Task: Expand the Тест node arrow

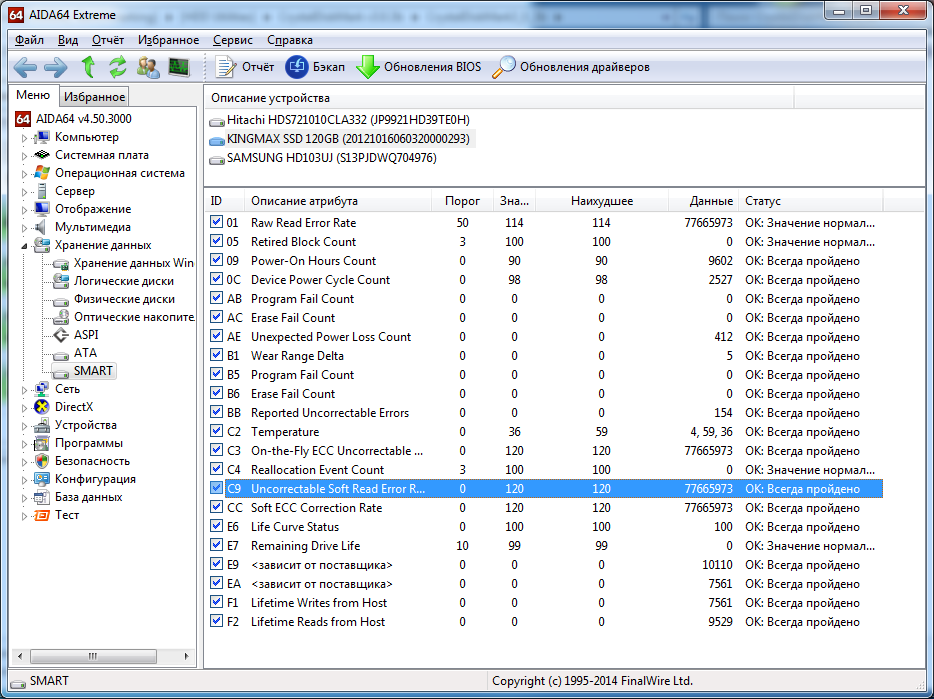Action: click(x=24, y=515)
